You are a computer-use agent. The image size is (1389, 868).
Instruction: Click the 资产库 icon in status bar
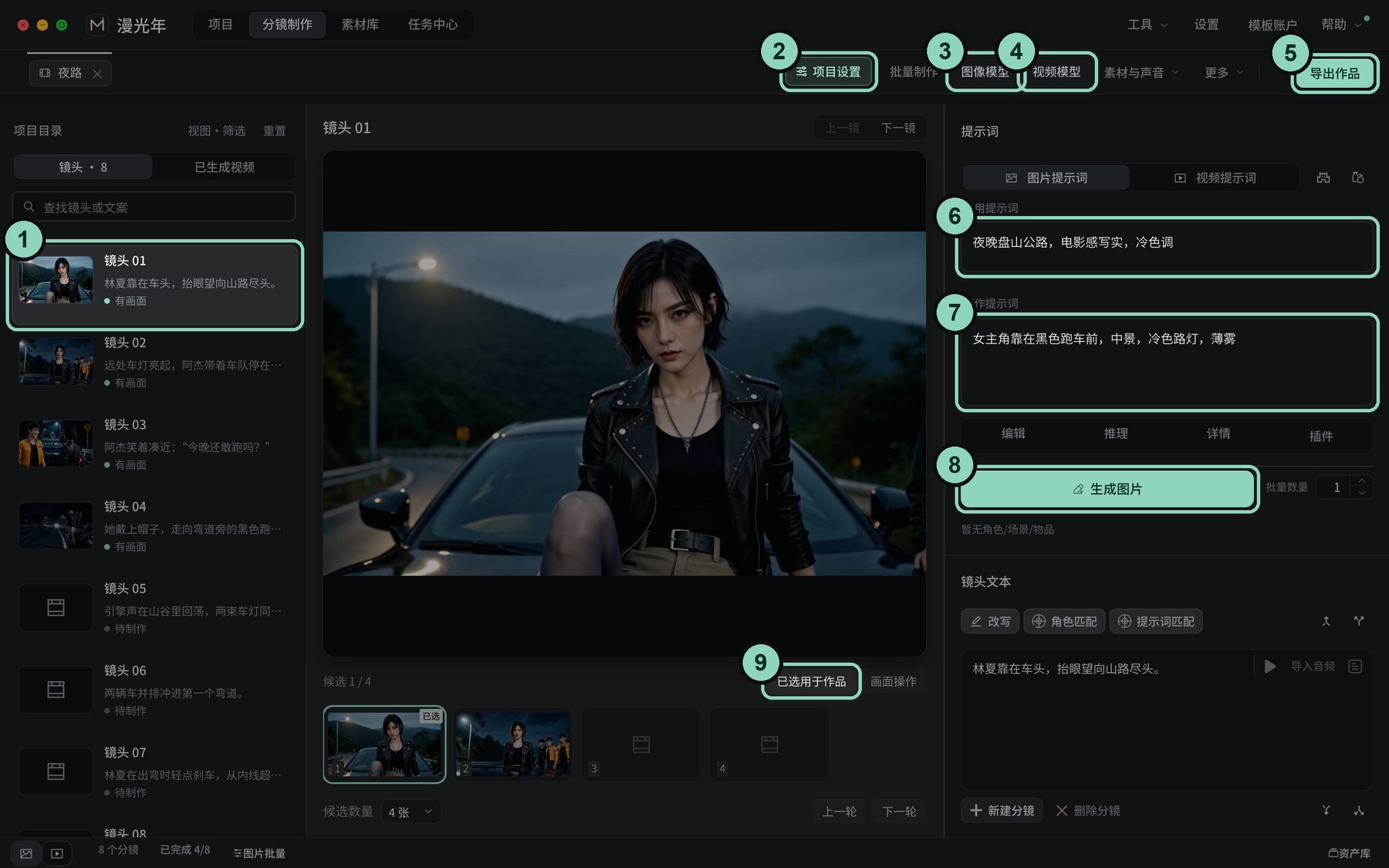(x=1349, y=853)
